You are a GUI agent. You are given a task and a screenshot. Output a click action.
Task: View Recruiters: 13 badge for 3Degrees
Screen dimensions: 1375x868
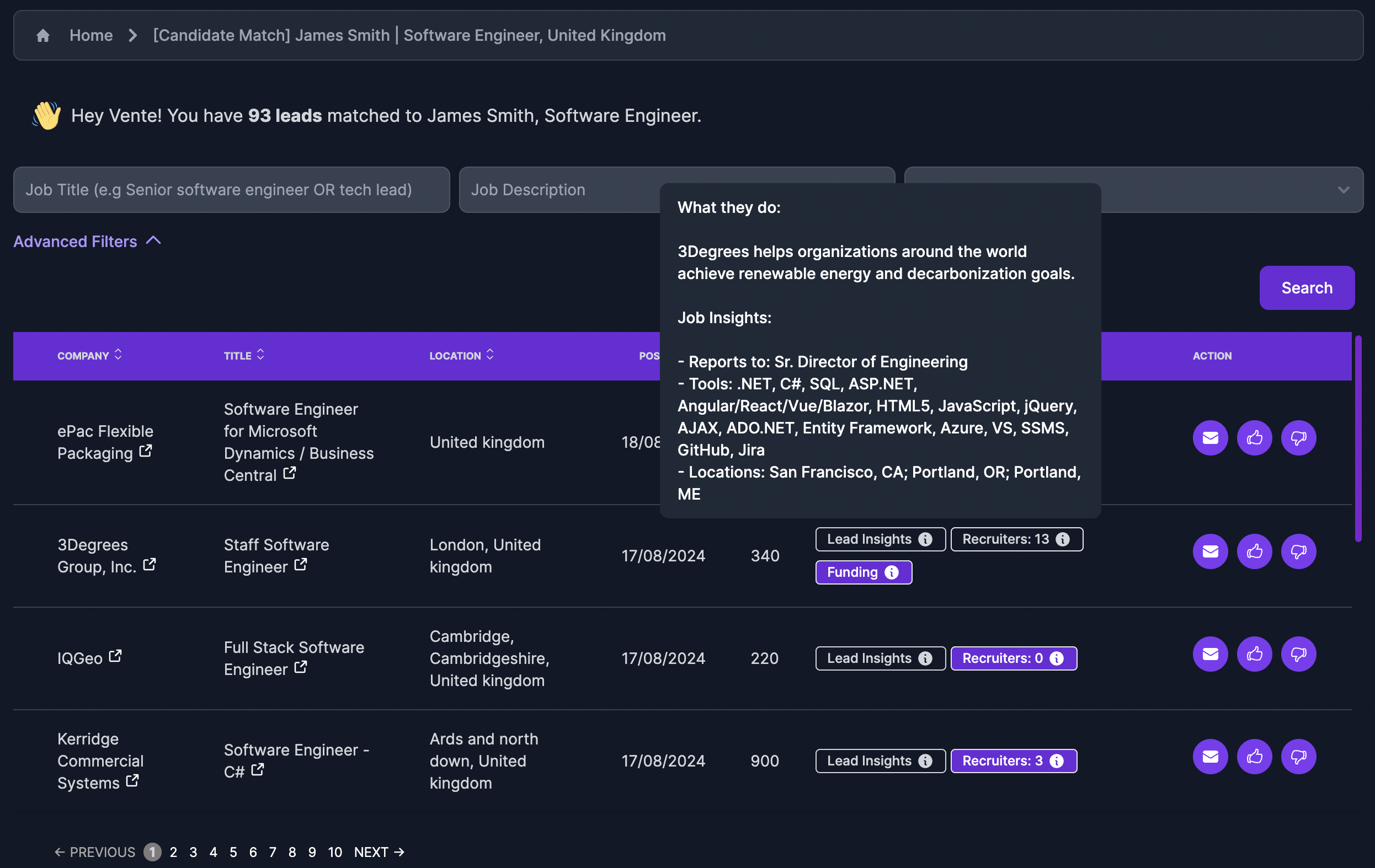[x=1016, y=539]
